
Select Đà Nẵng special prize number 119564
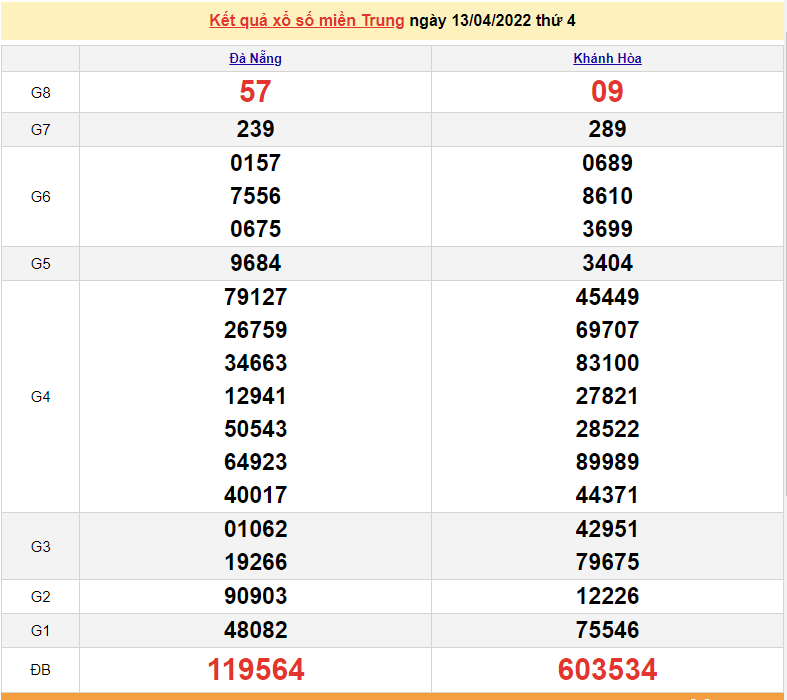[x=255, y=669]
